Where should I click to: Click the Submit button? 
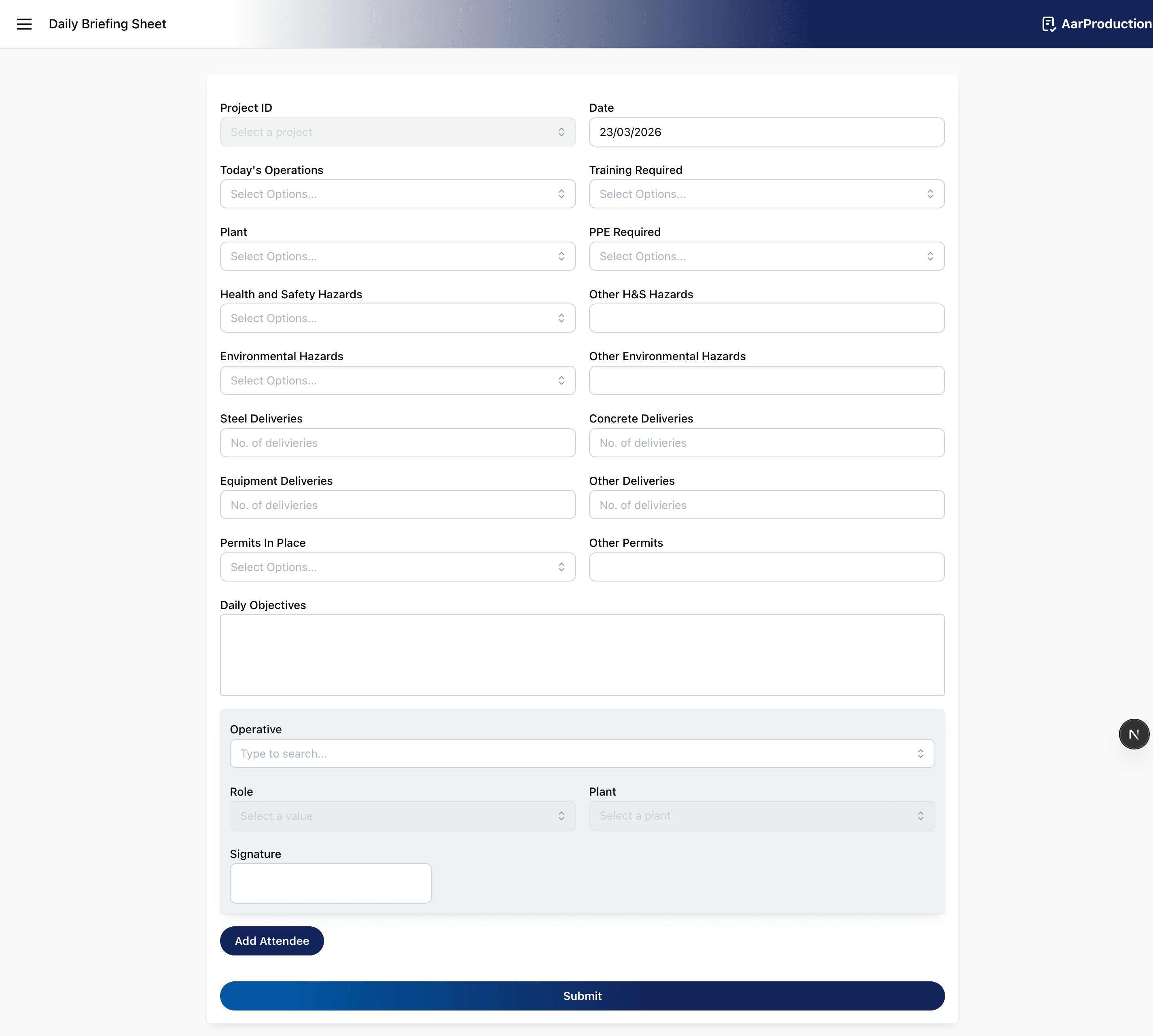click(x=582, y=996)
